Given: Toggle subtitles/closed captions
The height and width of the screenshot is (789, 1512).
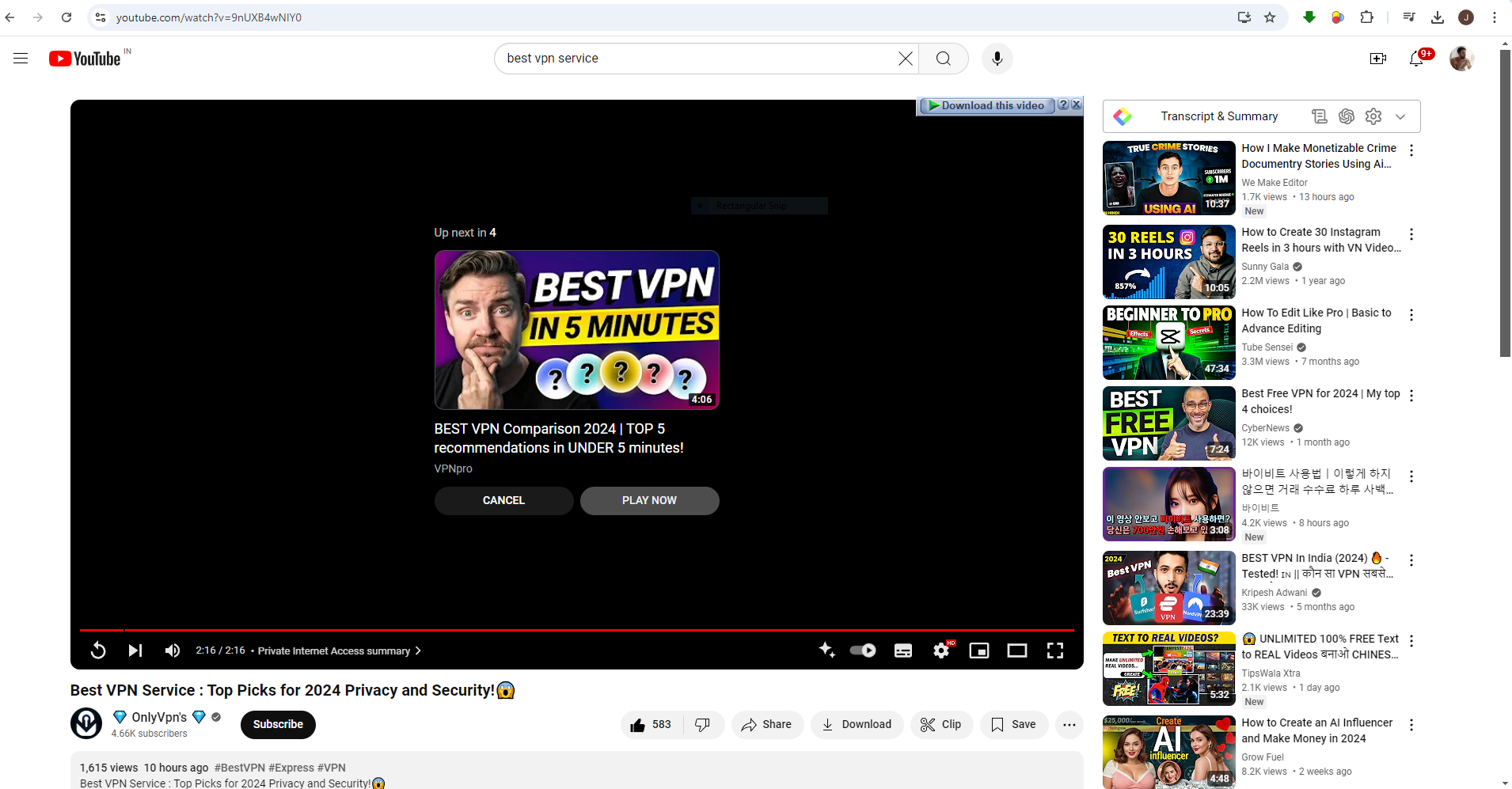Looking at the screenshot, I should point(903,651).
